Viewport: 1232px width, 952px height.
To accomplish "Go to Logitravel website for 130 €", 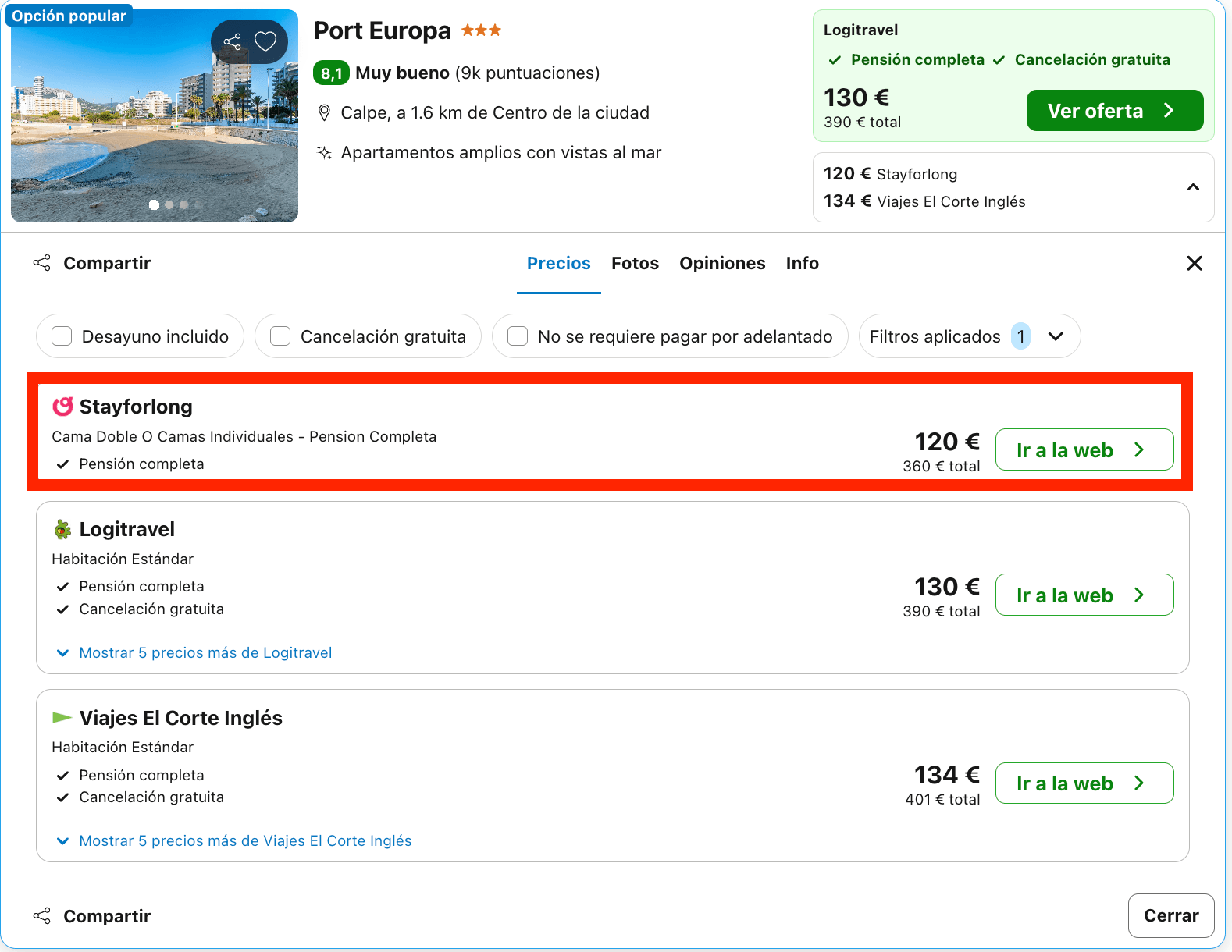I will [x=1084, y=595].
